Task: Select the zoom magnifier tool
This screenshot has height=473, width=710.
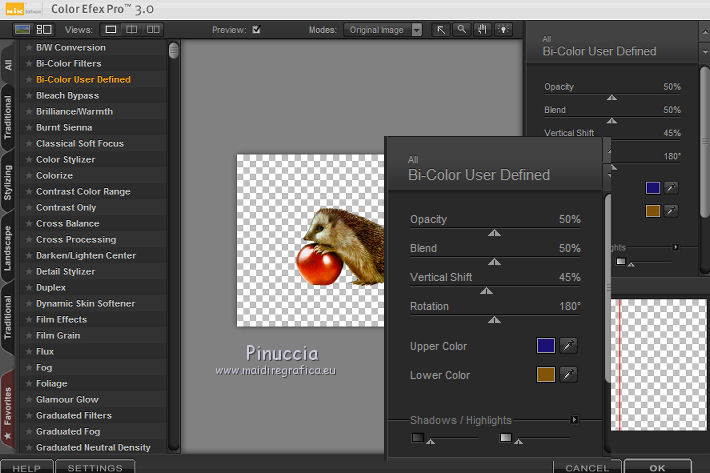Action: pos(461,30)
